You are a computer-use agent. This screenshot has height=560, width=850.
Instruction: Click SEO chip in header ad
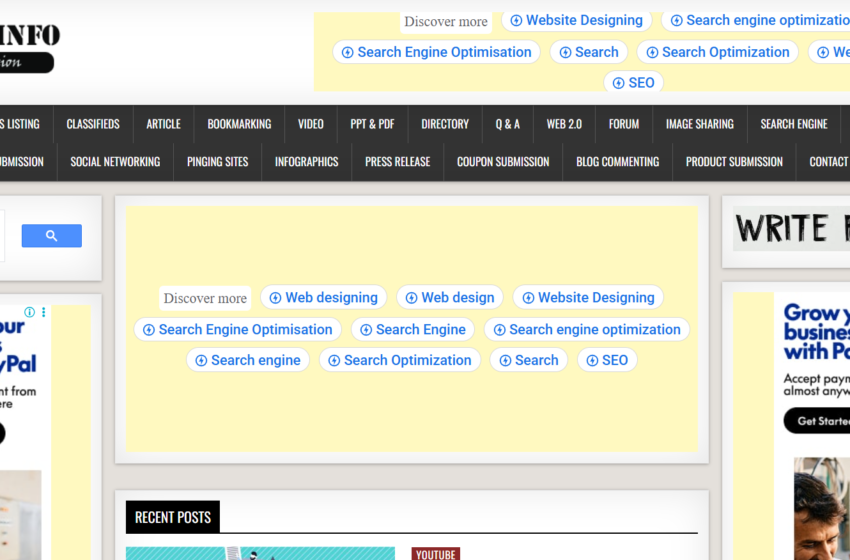(634, 82)
